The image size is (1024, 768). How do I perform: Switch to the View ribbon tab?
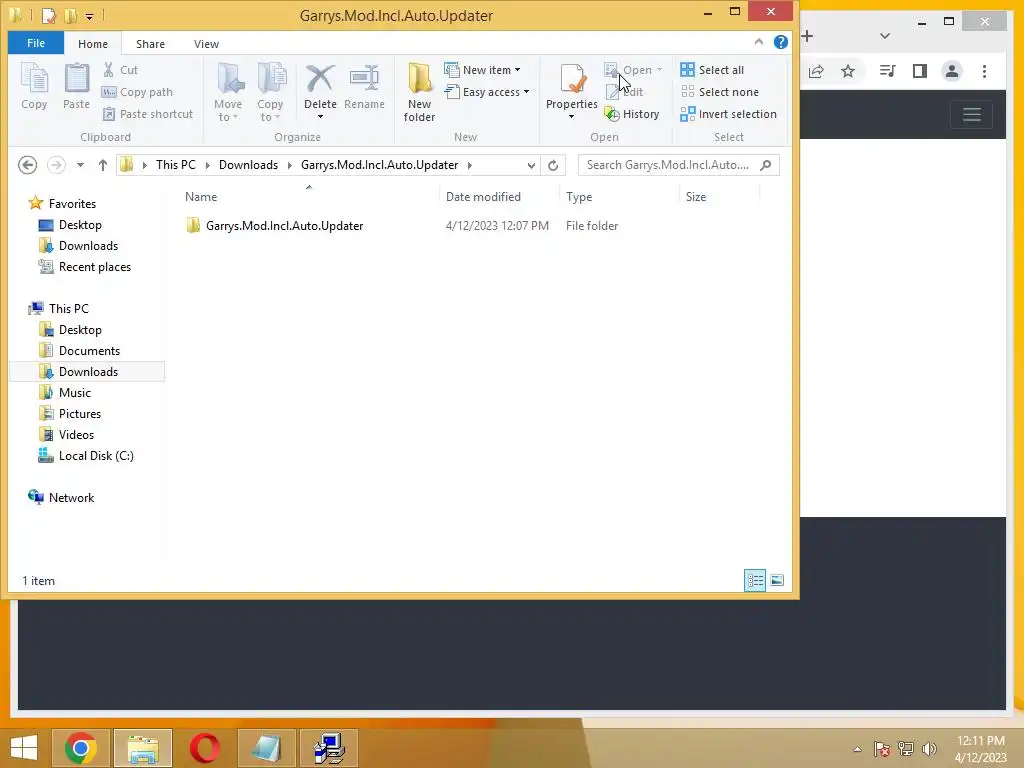click(206, 44)
